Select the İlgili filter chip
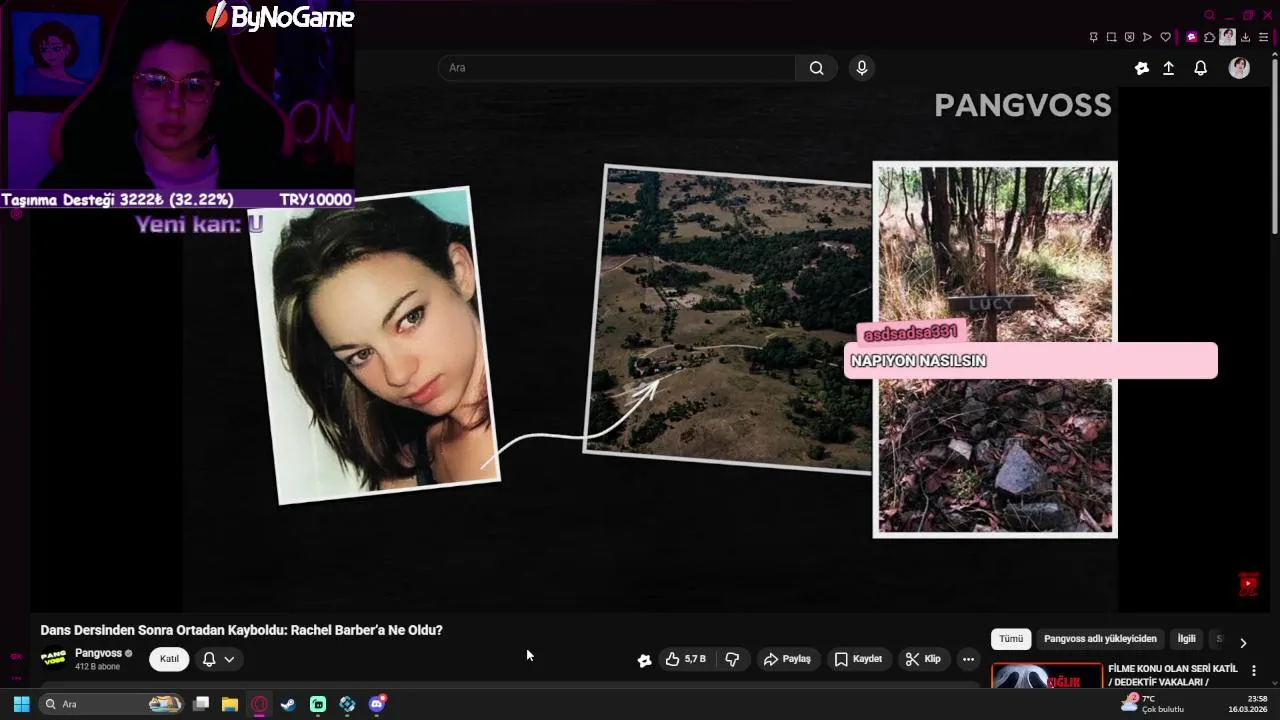 click(x=1186, y=639)
